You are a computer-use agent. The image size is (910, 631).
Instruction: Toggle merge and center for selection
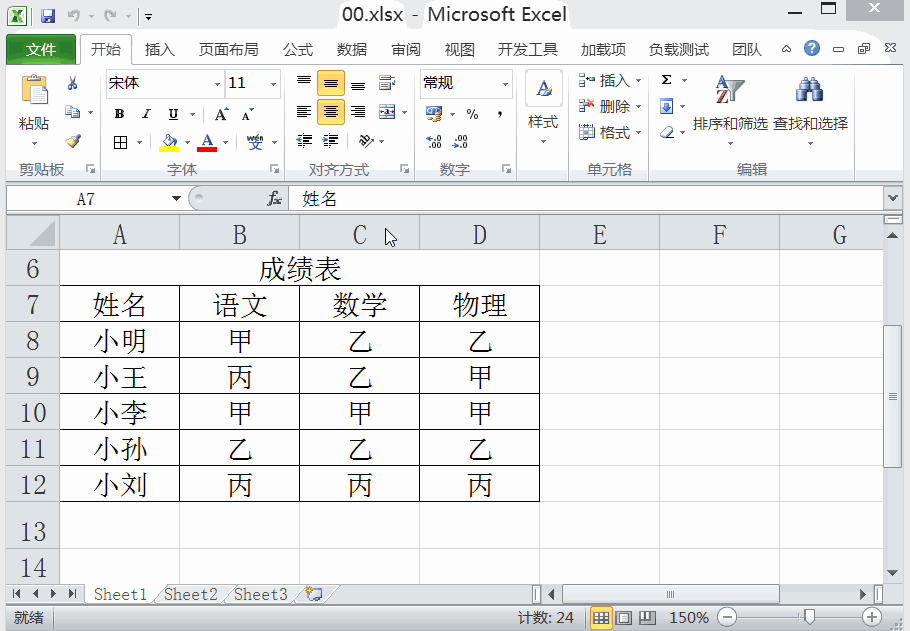386,113
